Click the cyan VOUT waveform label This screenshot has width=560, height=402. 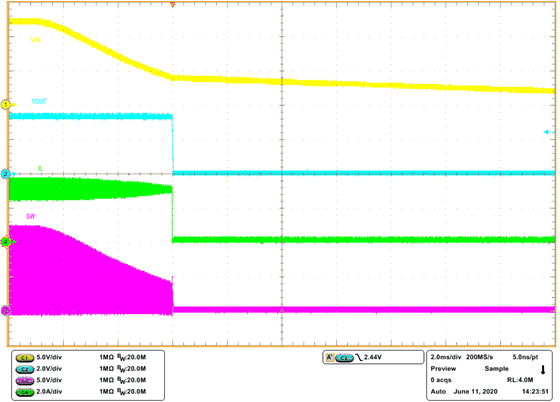pos(39,101)
